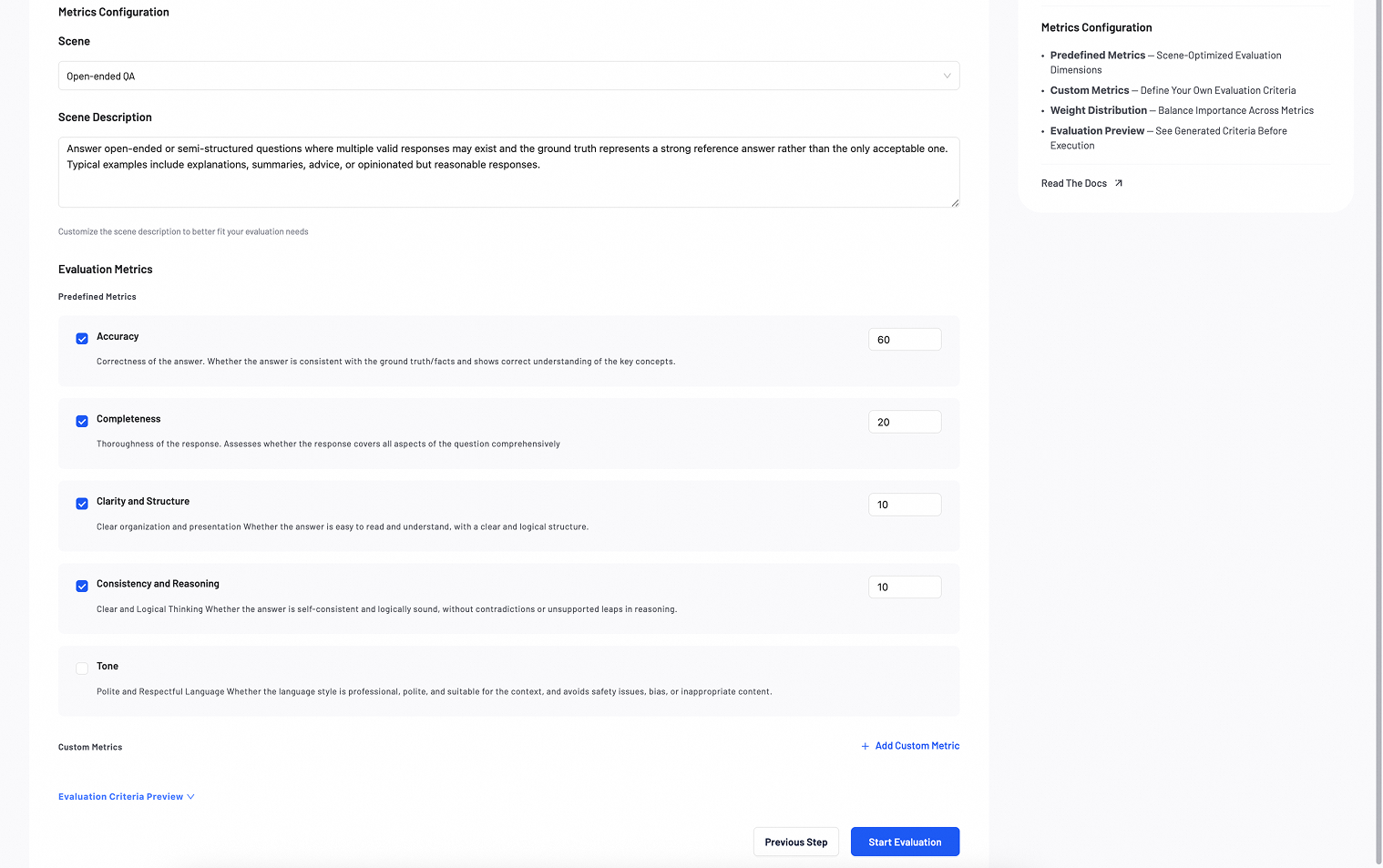Click the 'Evaluation Metrics' section heading

pyautogui.click(x=106, y=270)
